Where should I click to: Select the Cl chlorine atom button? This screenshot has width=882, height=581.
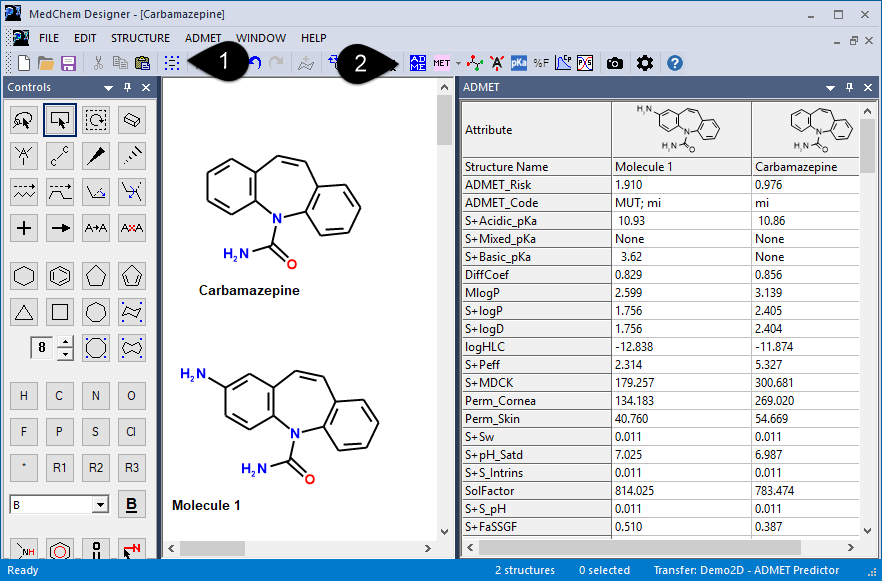[x=132, y=432]
